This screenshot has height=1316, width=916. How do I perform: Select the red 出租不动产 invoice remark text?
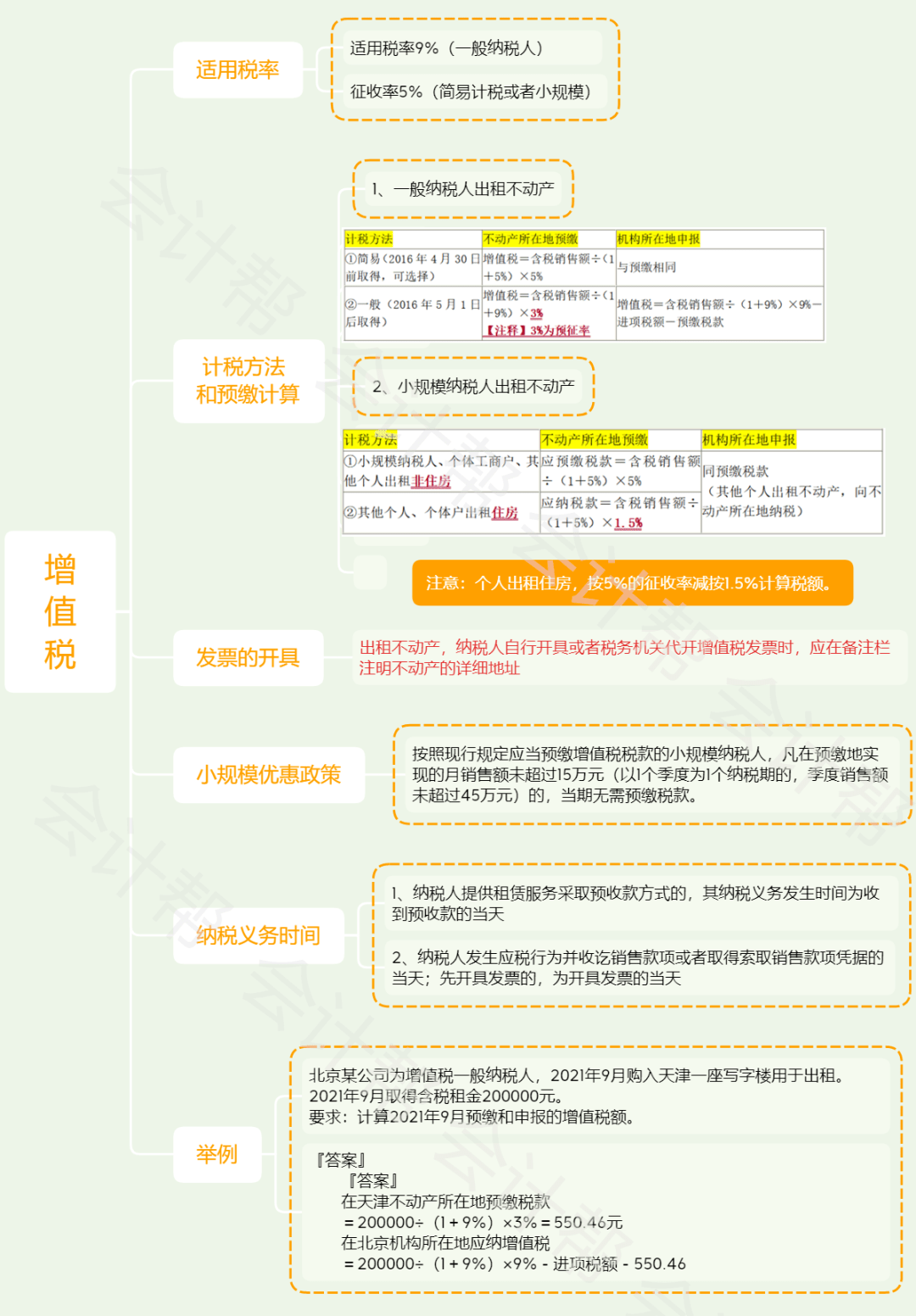pos(626,658)
